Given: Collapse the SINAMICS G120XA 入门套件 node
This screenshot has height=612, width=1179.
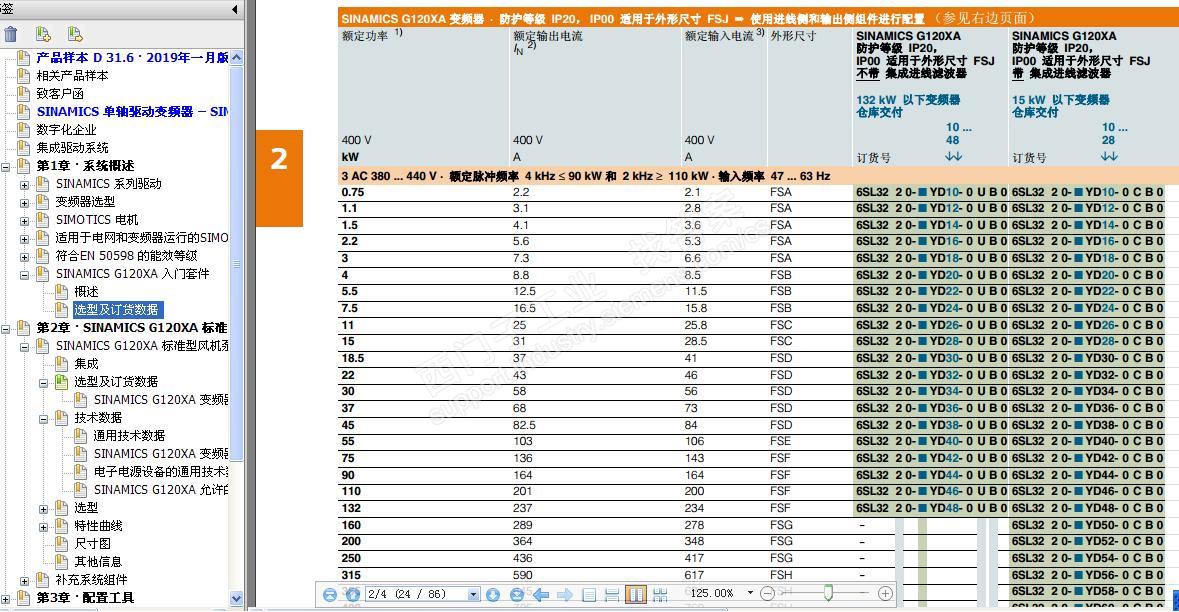Looking at the screenshot, I should (x=25, y=274).
